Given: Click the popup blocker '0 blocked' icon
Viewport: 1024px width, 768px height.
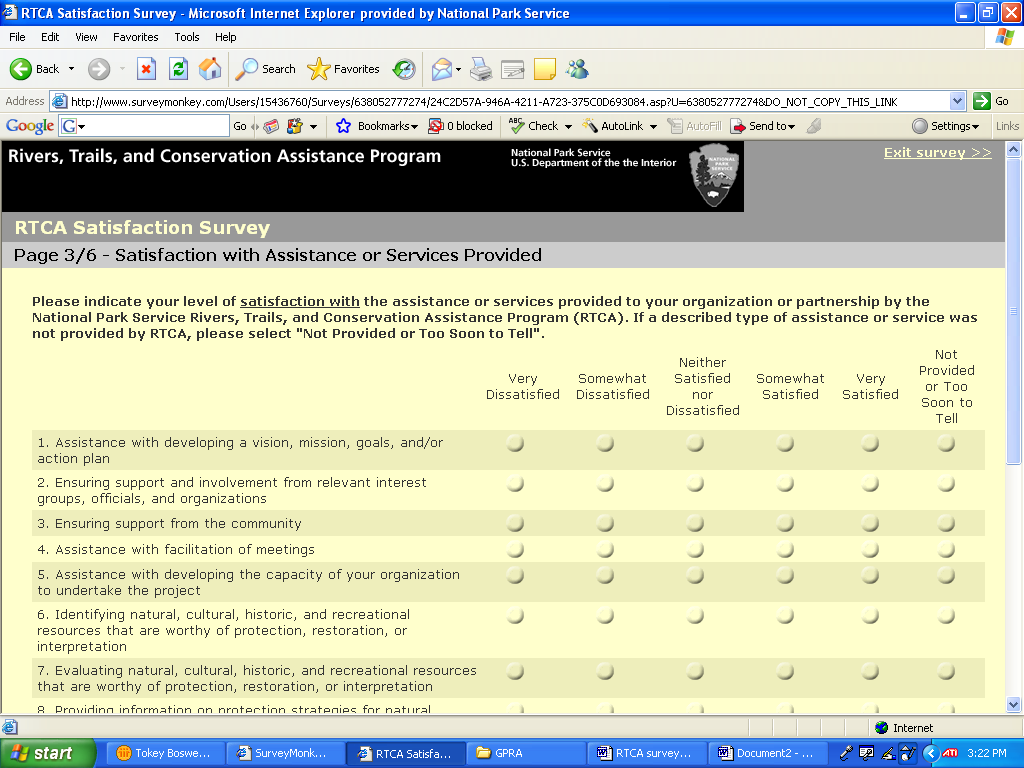Looking at the screenshot, I should 436,126.
